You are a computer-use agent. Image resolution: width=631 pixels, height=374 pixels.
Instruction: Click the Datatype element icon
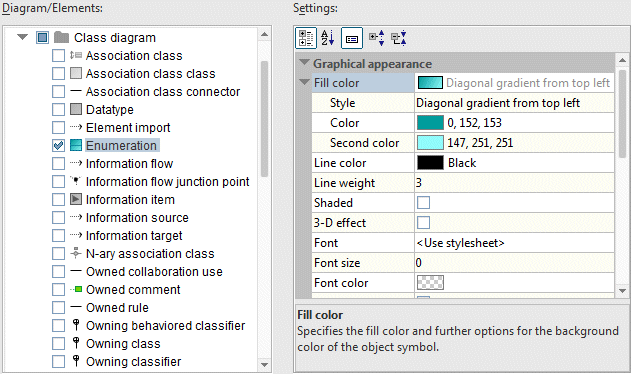click(76, 109)
